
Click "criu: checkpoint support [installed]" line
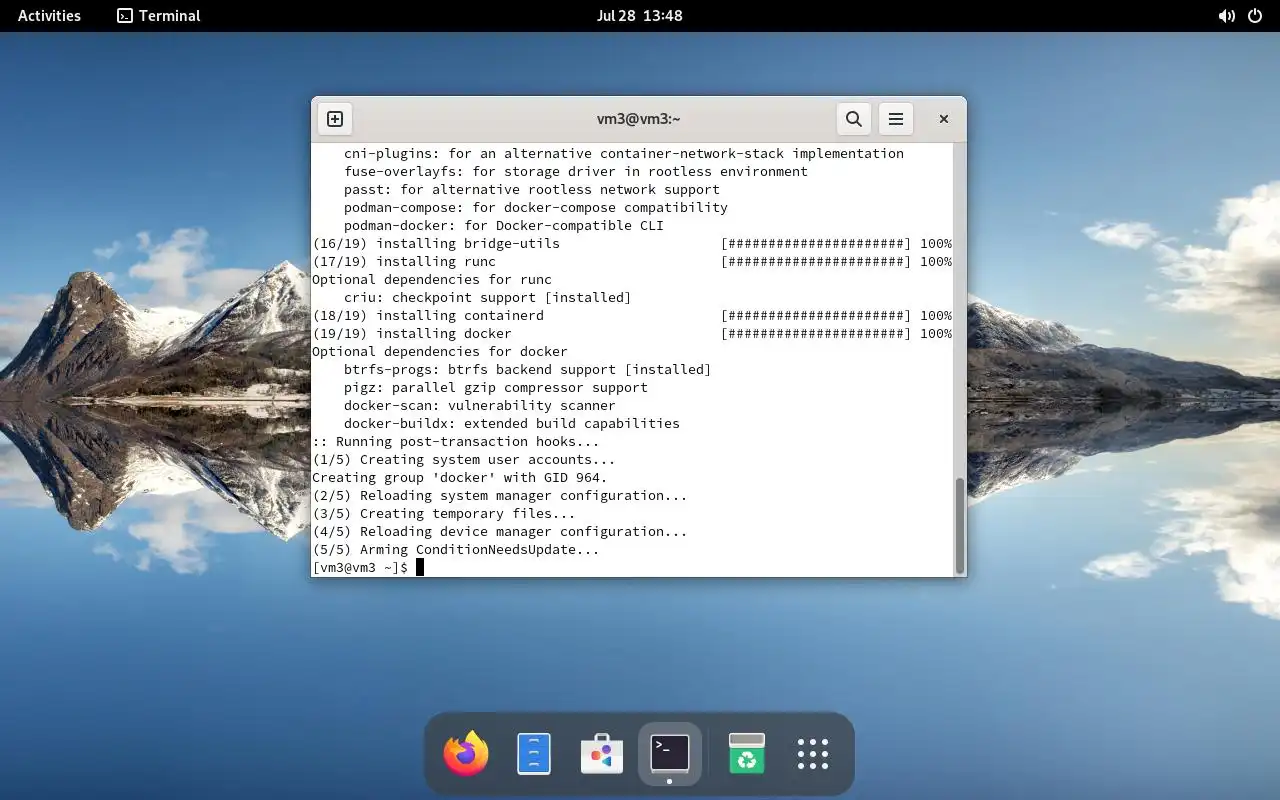(x=488, y=298)
